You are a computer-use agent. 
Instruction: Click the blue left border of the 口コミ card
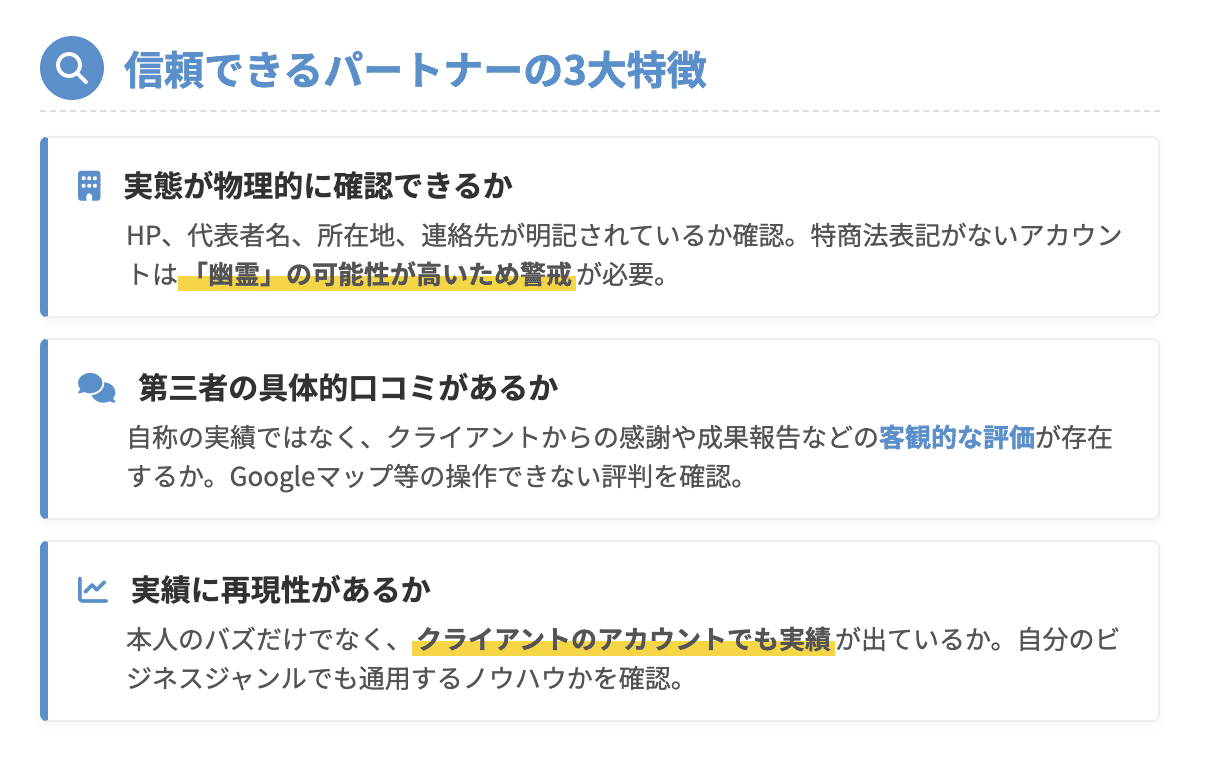click(x=44, y=429)
